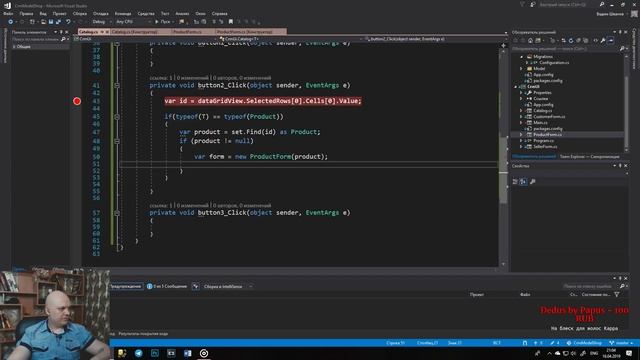The image size is (640, 360).
Task: Select ProductForm.cs in Solution Explorer
Action: coord(547,135)
